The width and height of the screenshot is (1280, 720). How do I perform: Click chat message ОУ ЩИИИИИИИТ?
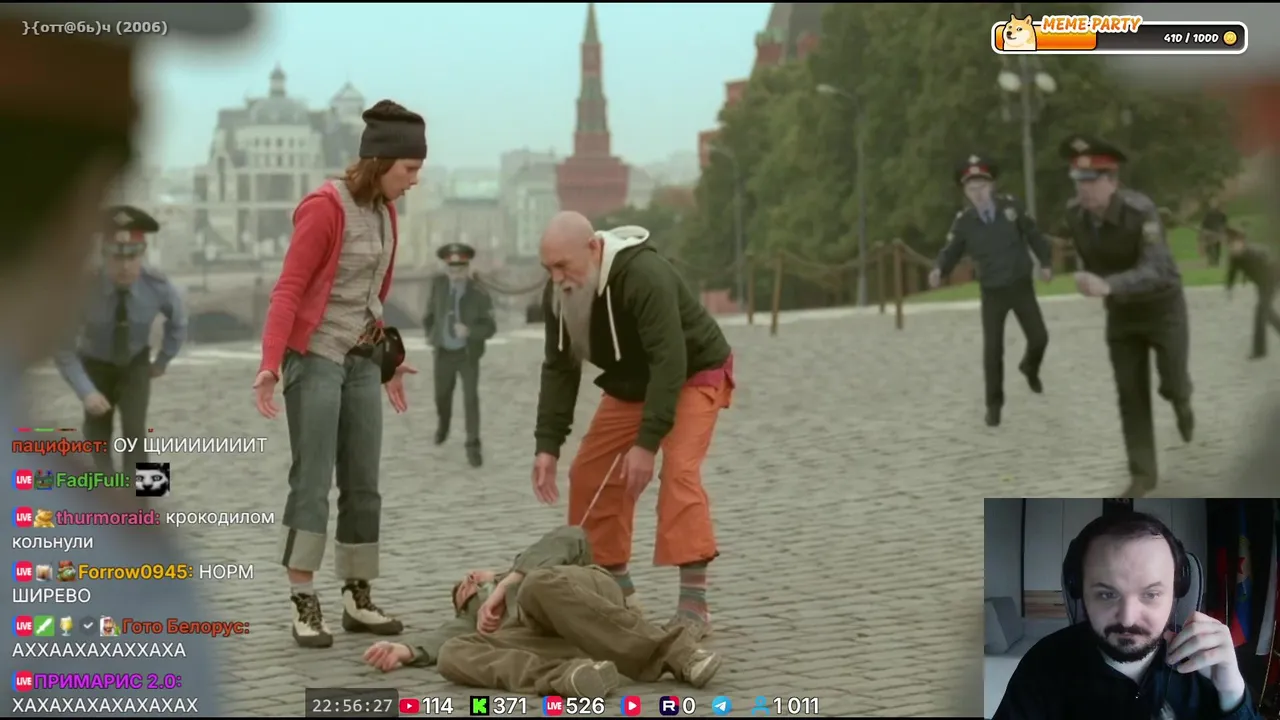coord(190,445)
